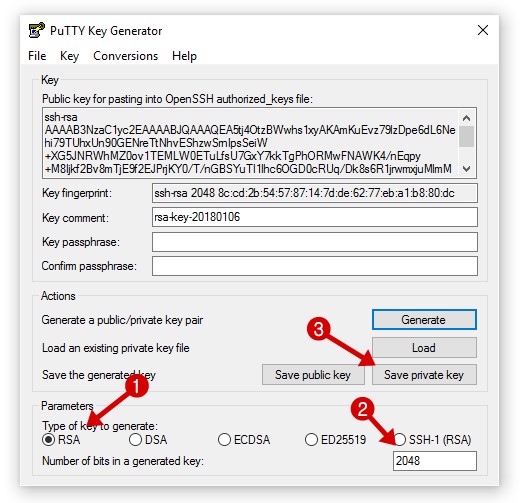Click the number of bits field
Viewport: 520px width, 503px height.
coord(435,461)
